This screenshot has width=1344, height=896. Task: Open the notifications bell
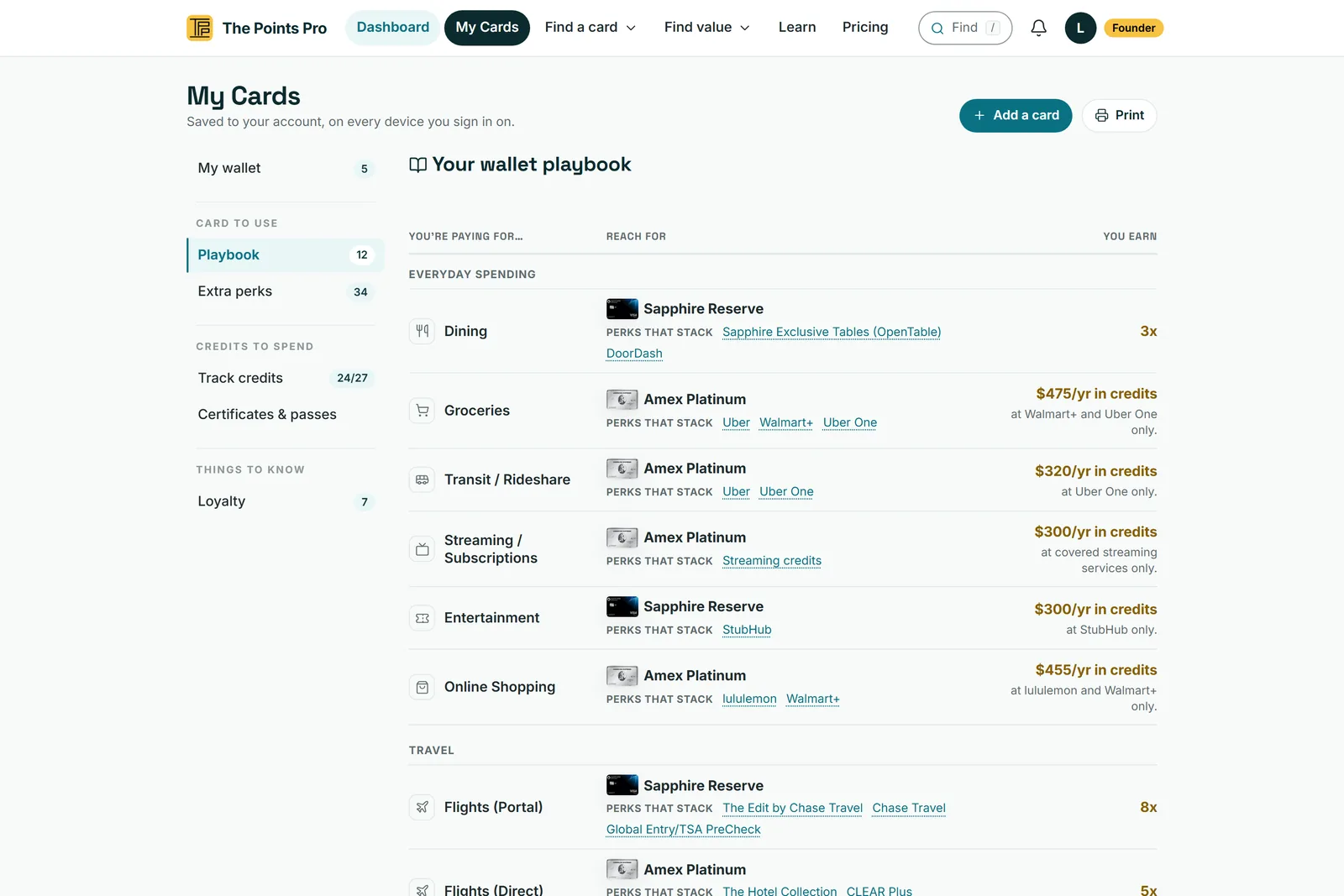coord(1039,28)
